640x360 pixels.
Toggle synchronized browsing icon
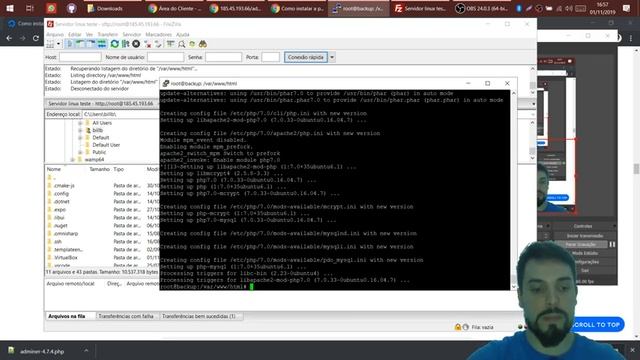pyautogui.click(x=192, y=44)
